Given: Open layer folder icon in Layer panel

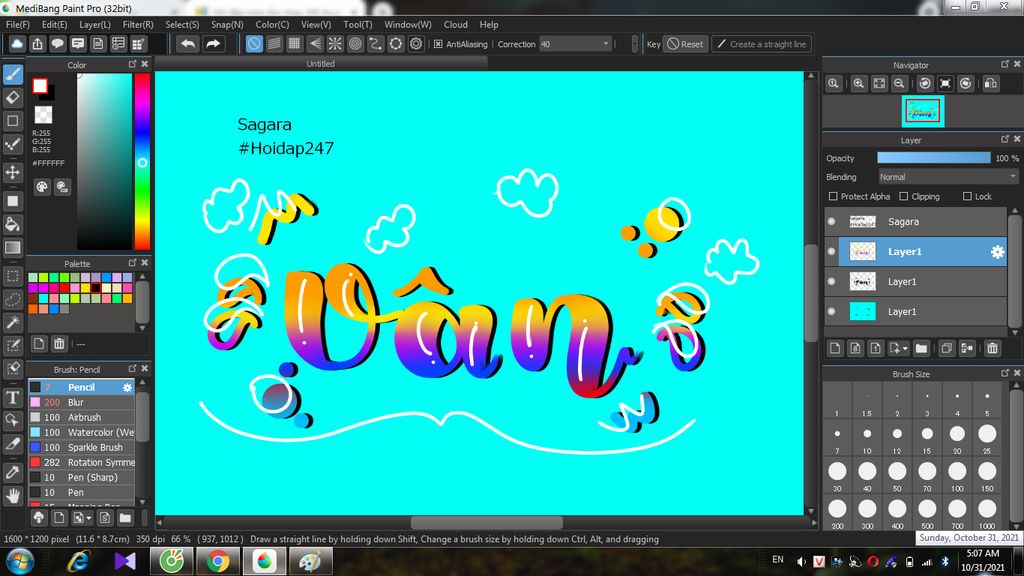Looking at the screenshot, I should (921, 348).
